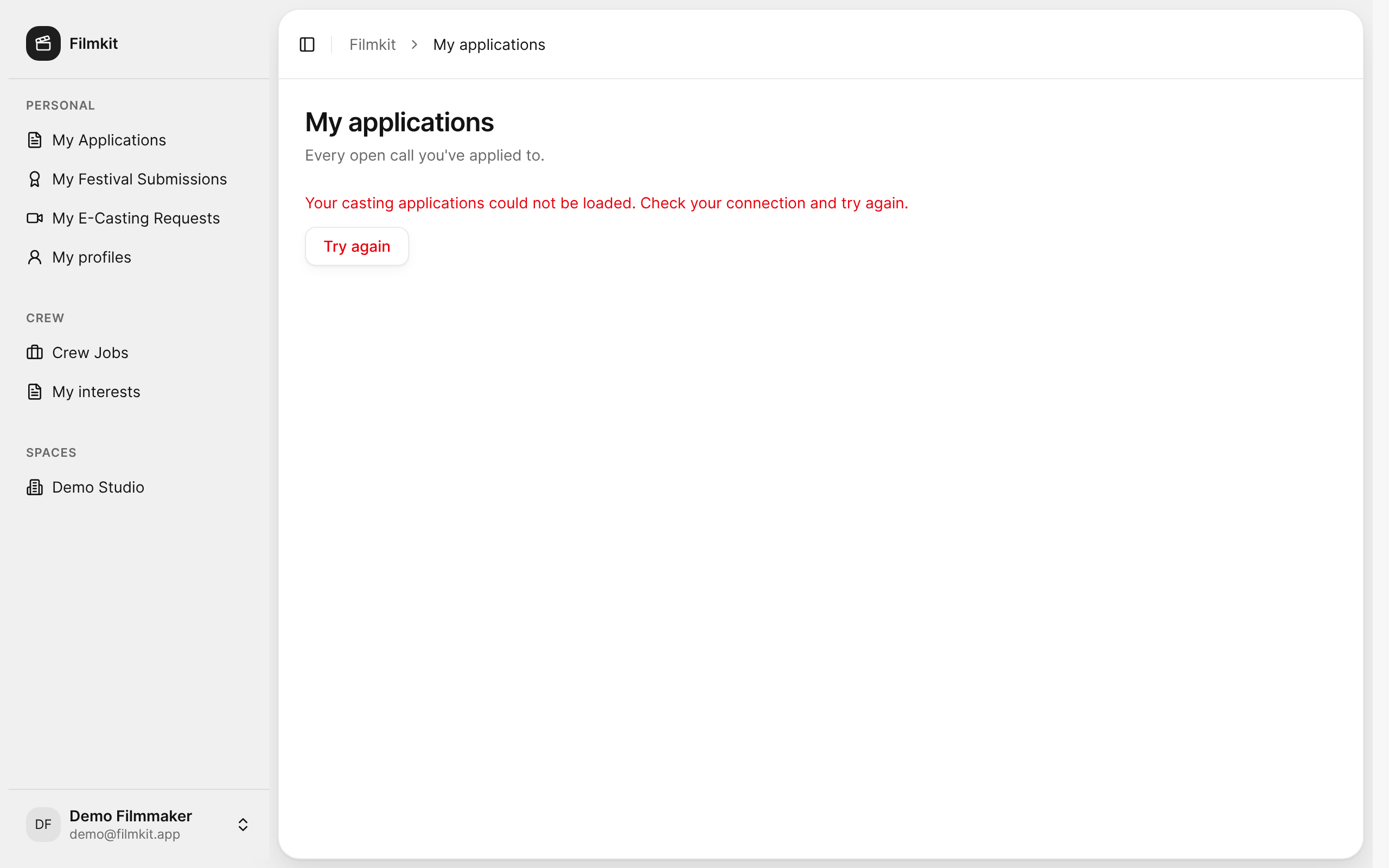Open My interests
The height and width of the screenshot is (868, 1389).
(139, 392)
